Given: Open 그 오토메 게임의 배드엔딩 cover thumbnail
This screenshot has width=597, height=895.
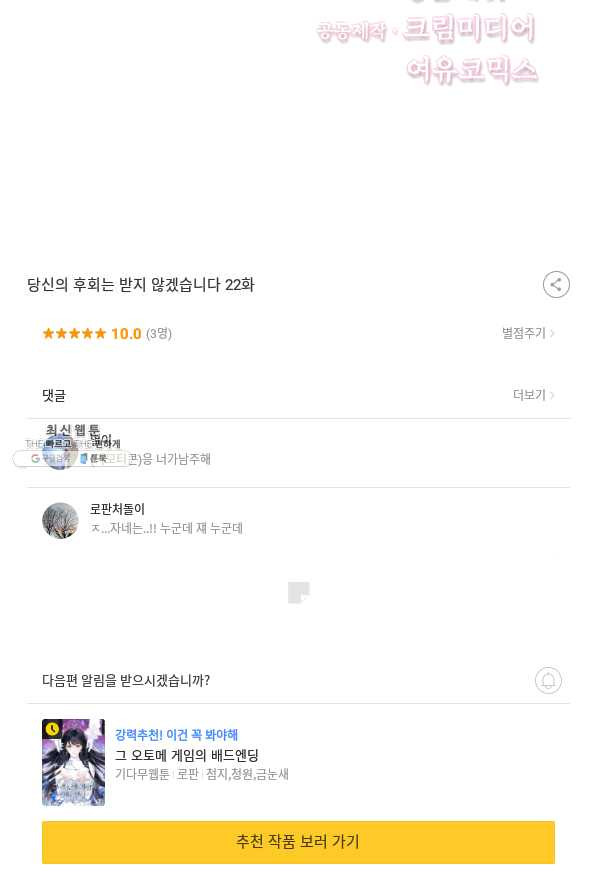Looking at the screenshot, I should pos(74,763).
